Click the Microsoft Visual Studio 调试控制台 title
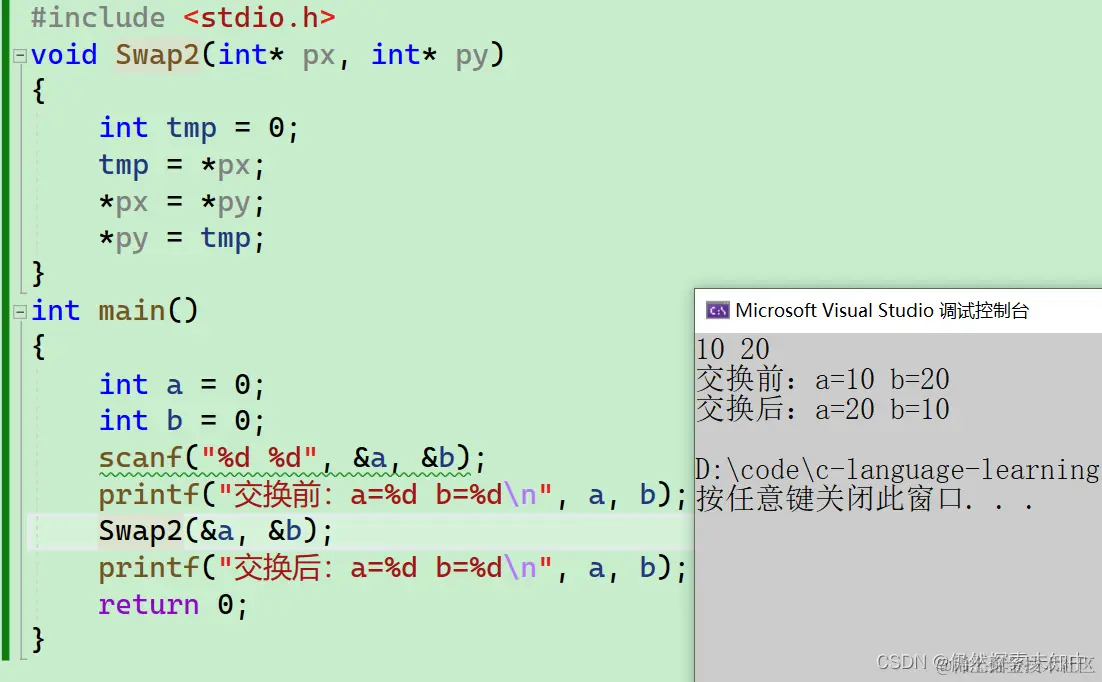Image resolution: width=1102 pixels, height=682 pixels. click(882, 310)
